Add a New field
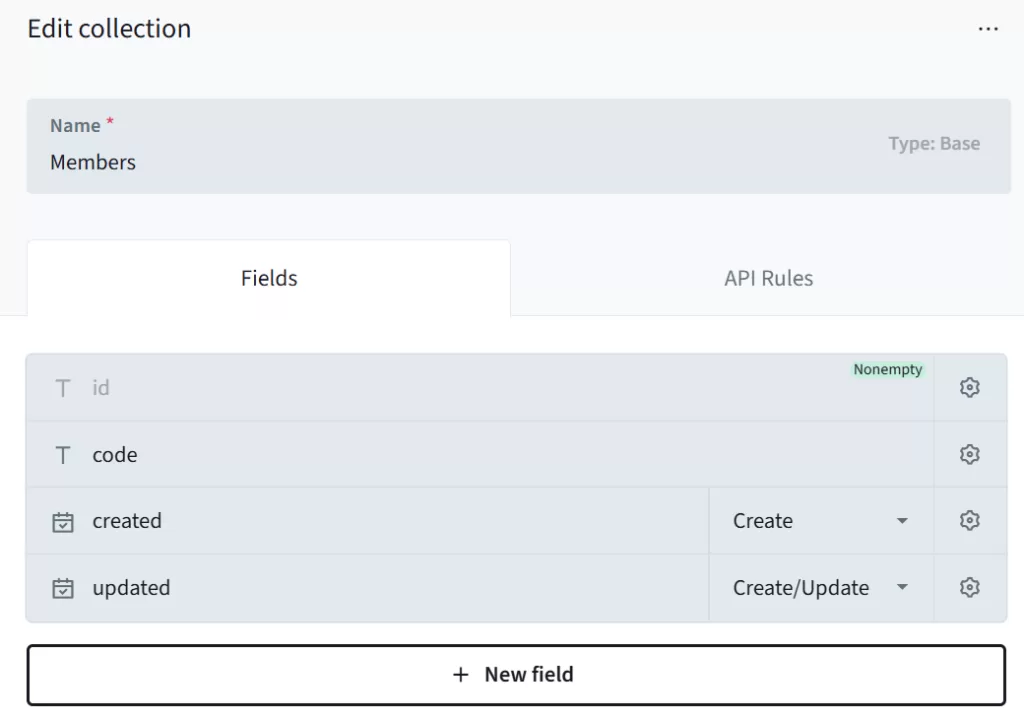Image resolution: width=1024 pixels, height=719 pixels. tap(515, 675)
